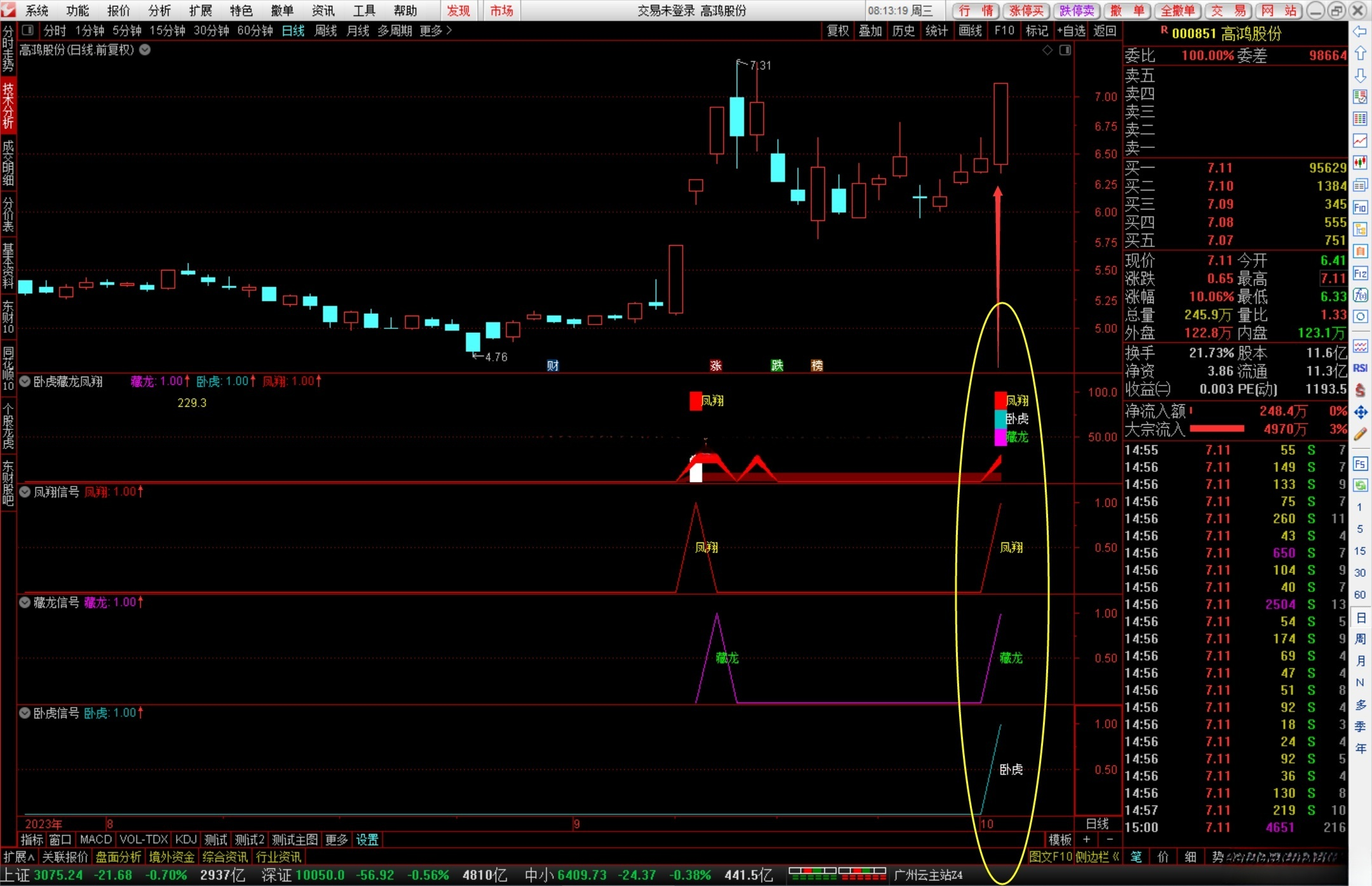
Task: Switch to the 周线 period tab
Action: pos(325,30)
